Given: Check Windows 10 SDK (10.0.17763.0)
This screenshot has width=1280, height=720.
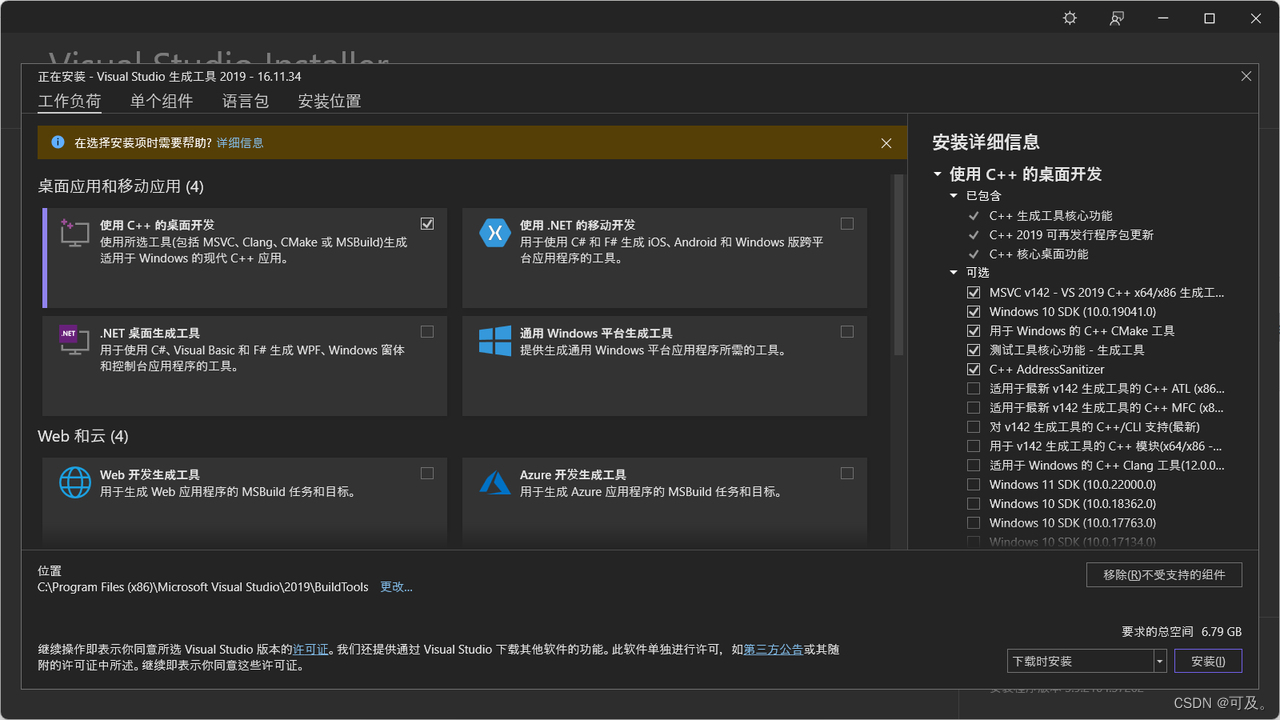Looking at the screenshot, I should click(974, 523).
